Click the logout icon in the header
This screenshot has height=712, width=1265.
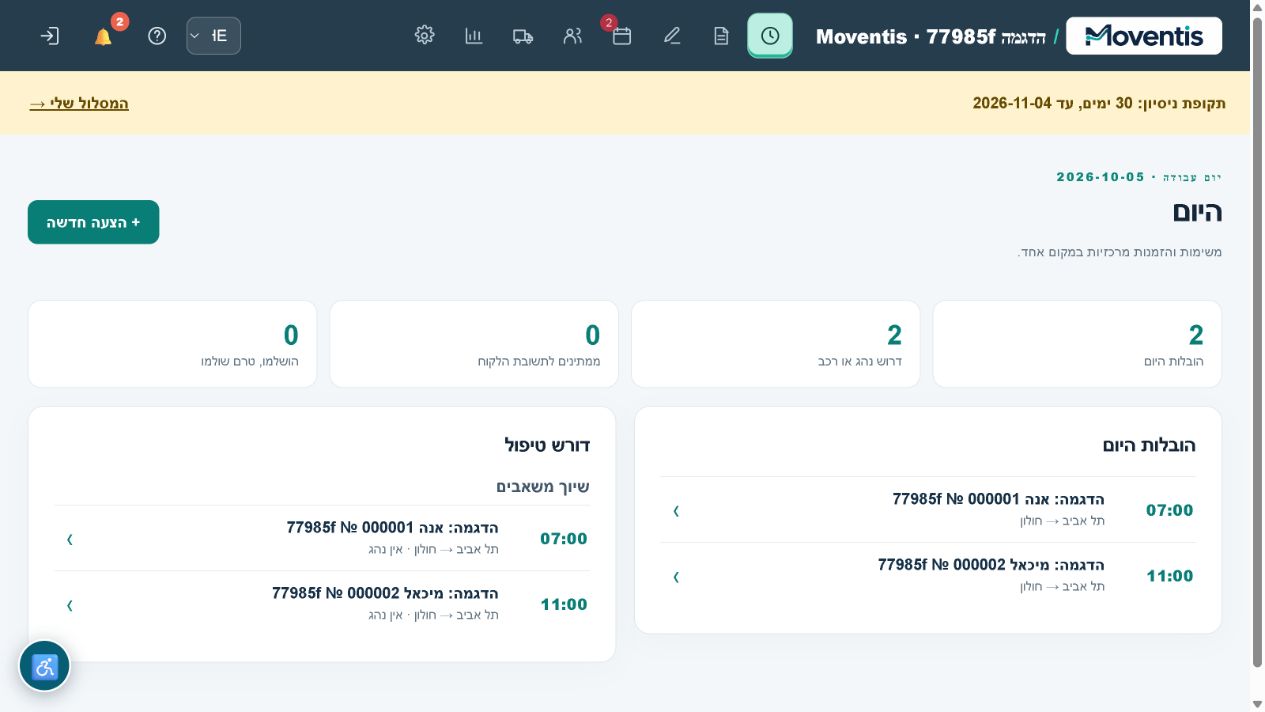click(x=49, y=36)
